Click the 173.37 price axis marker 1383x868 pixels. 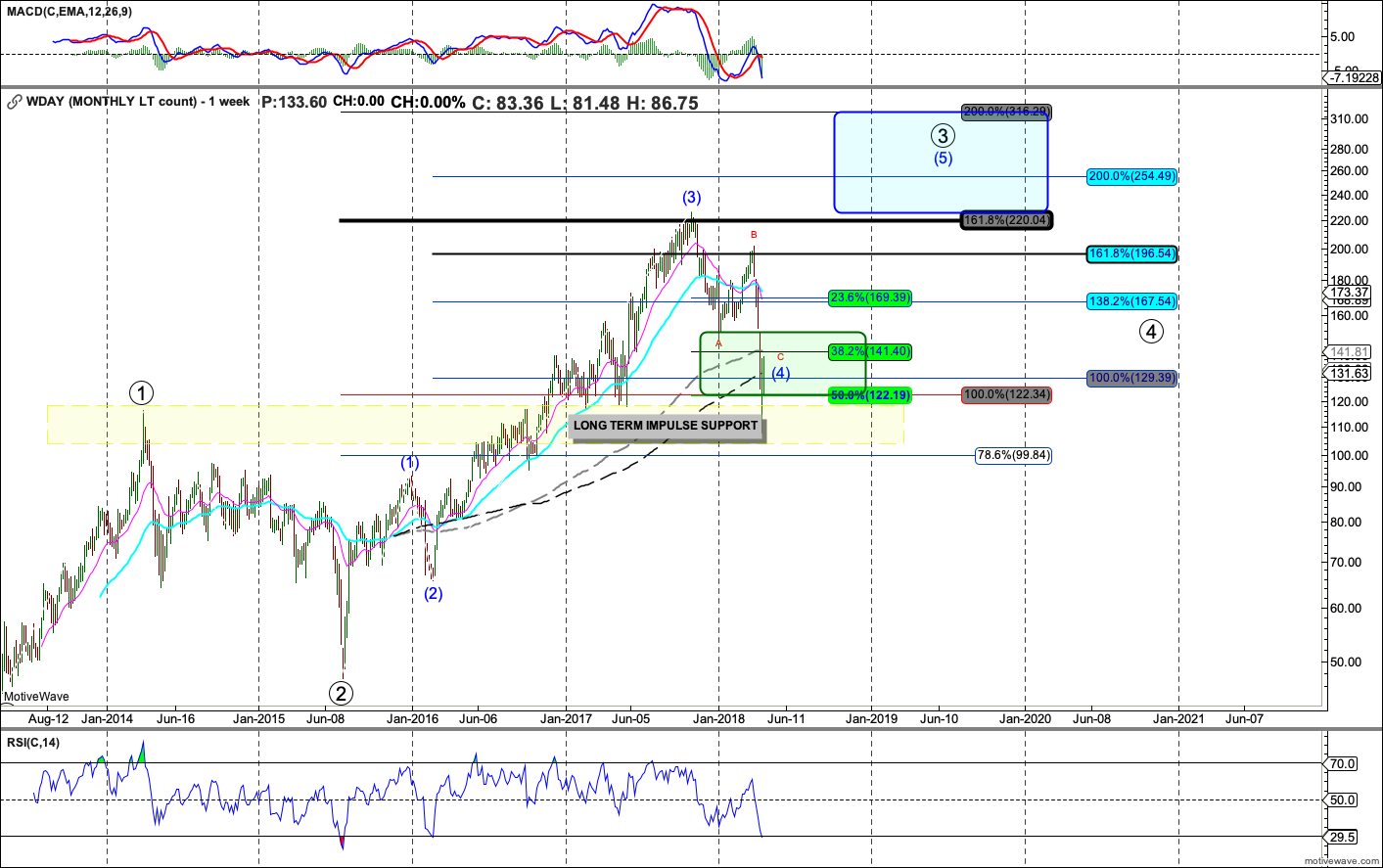(x=1349, y=293)
